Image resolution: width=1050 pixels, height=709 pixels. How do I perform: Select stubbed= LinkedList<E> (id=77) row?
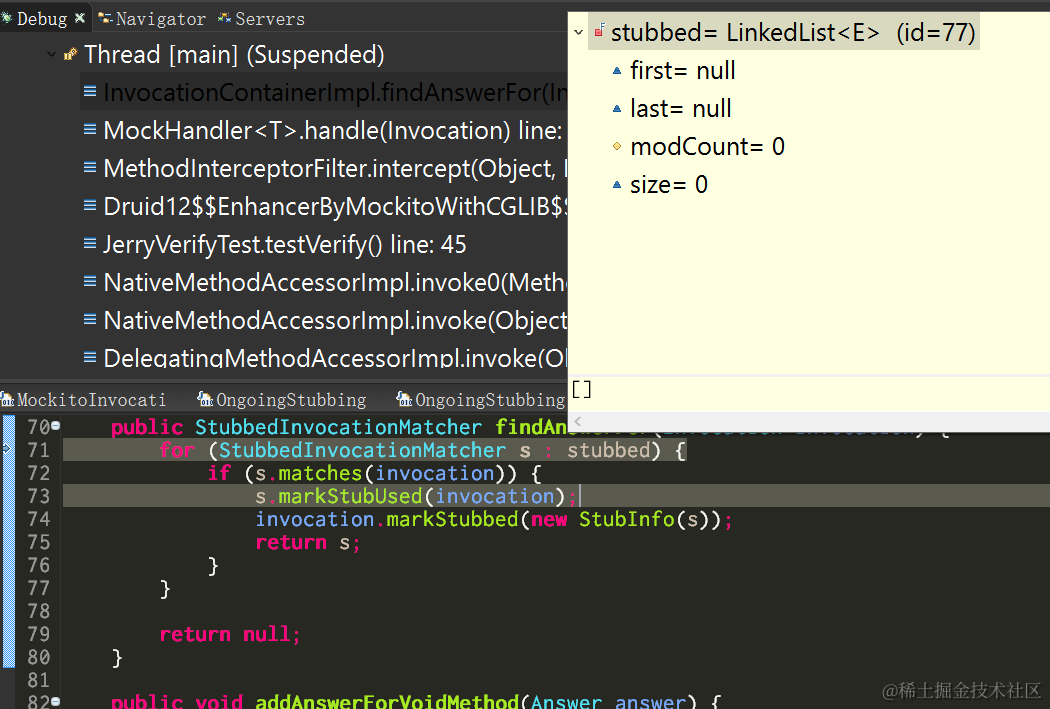point(783,32)
